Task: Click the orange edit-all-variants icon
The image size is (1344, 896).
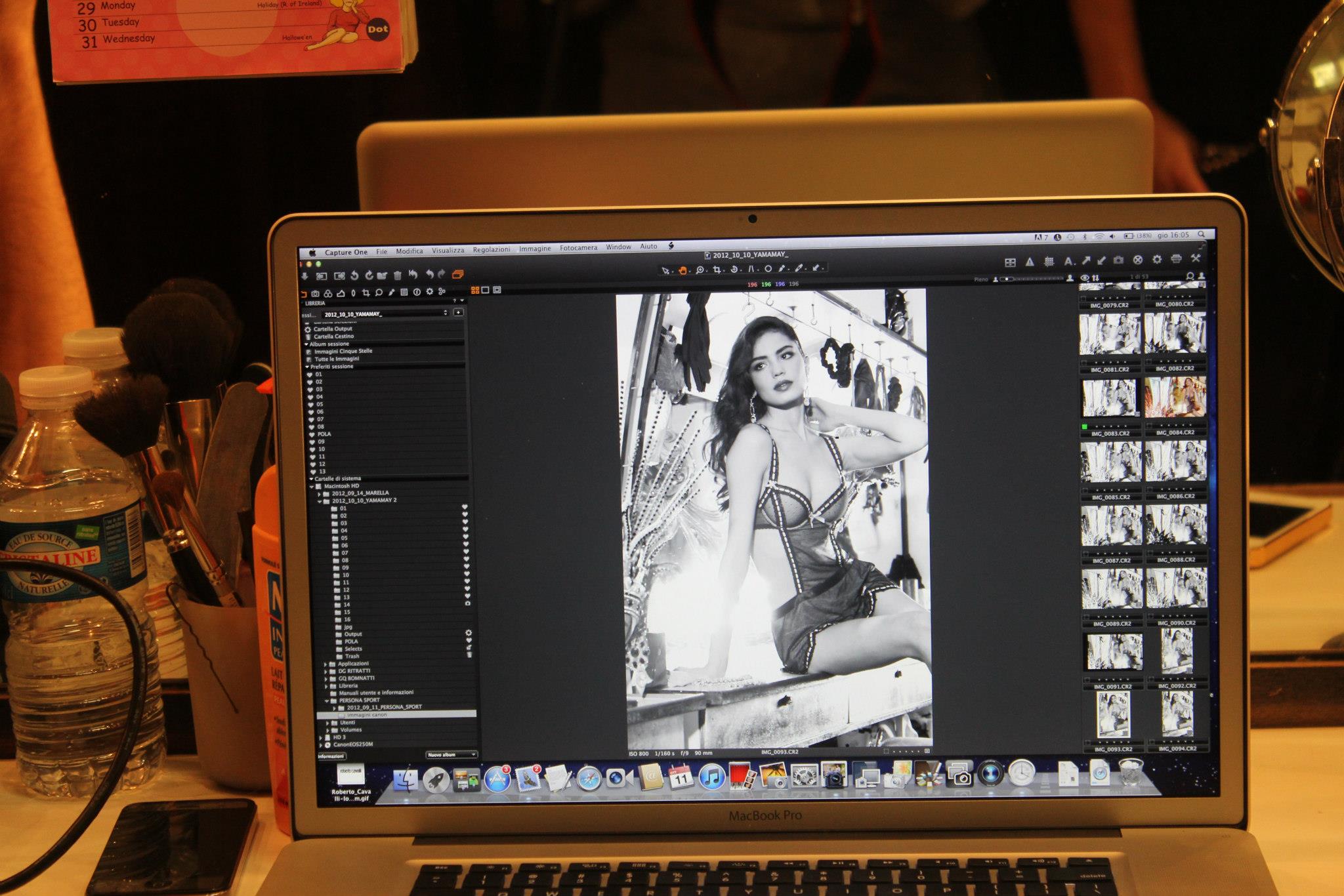Action: [x=457, y=274]
